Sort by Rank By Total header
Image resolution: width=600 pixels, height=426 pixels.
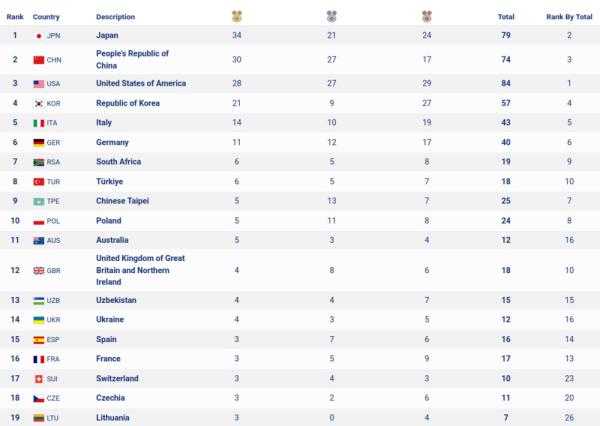coord(568,17)
